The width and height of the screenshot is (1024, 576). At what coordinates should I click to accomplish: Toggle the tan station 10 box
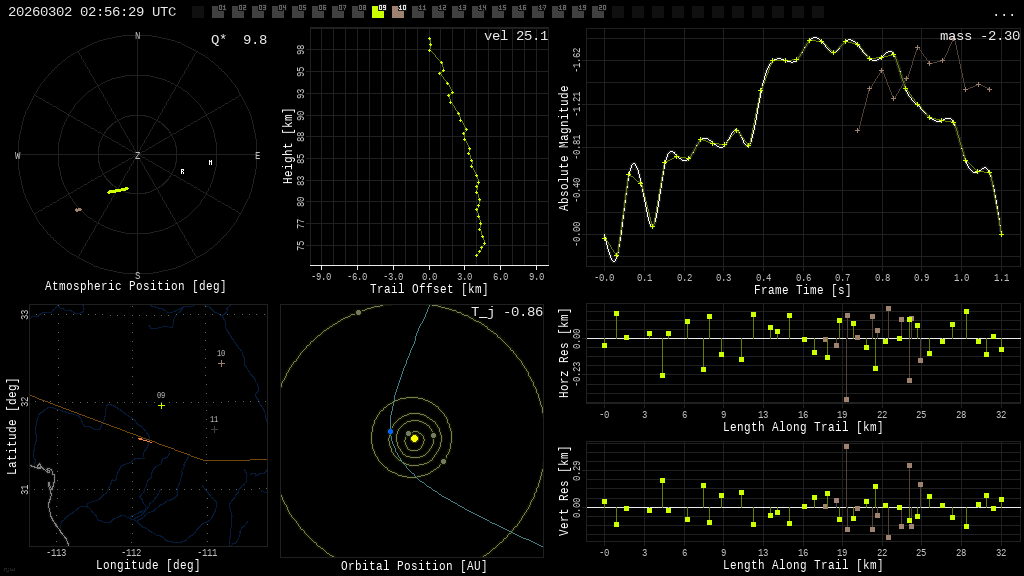click(398, 12)
